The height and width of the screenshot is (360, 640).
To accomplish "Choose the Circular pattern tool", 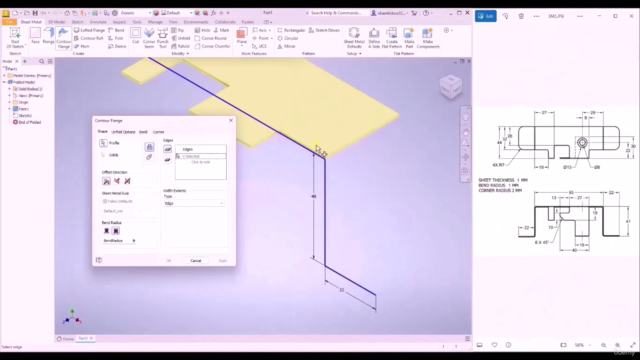I will (288, 38).
